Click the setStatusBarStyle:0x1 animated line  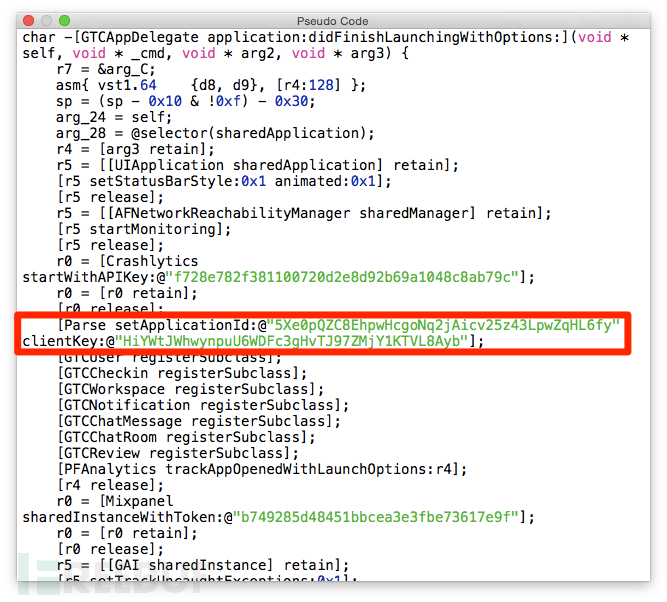tap(224, 181)
